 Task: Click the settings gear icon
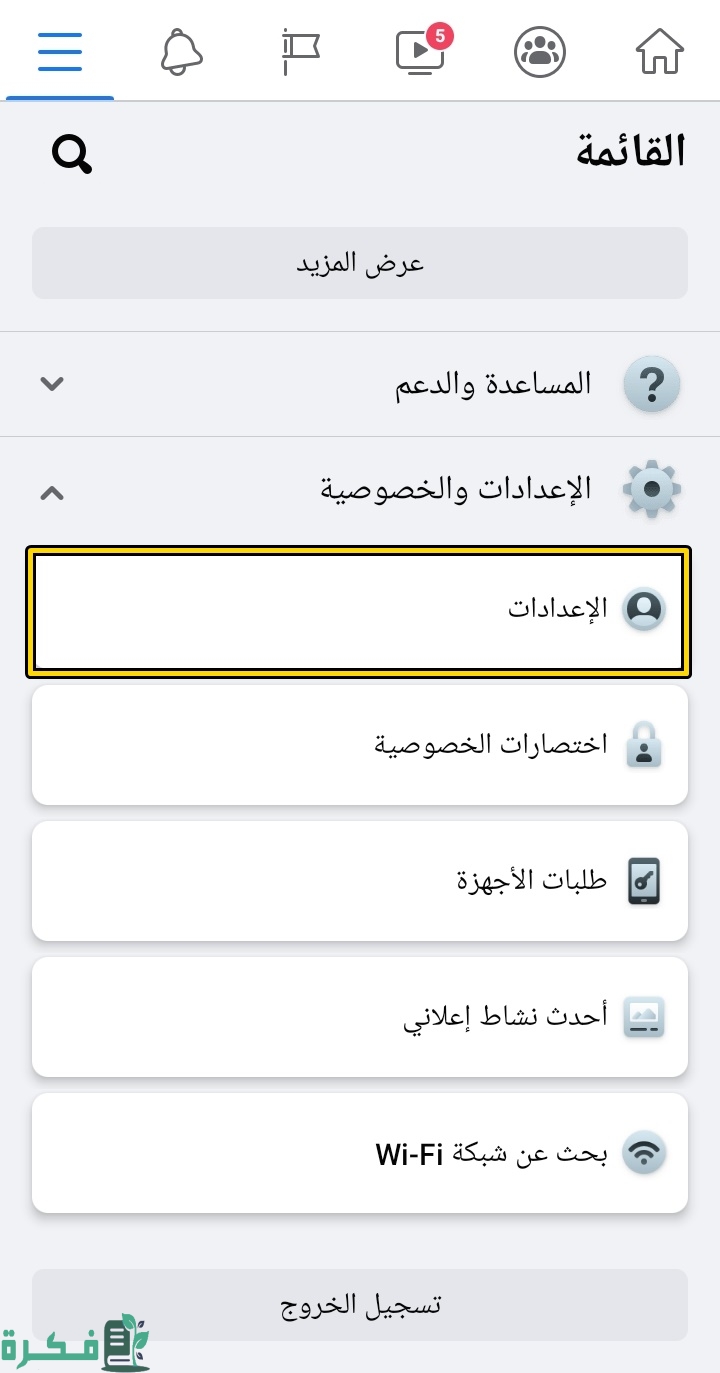pos(651,489)
